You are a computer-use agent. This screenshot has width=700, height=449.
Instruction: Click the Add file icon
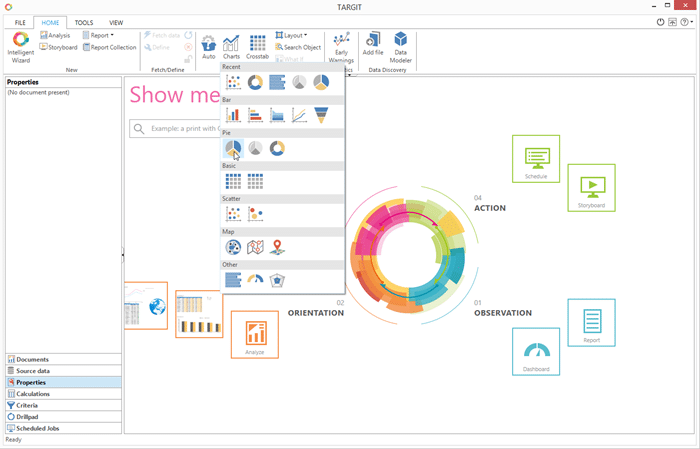373,45
